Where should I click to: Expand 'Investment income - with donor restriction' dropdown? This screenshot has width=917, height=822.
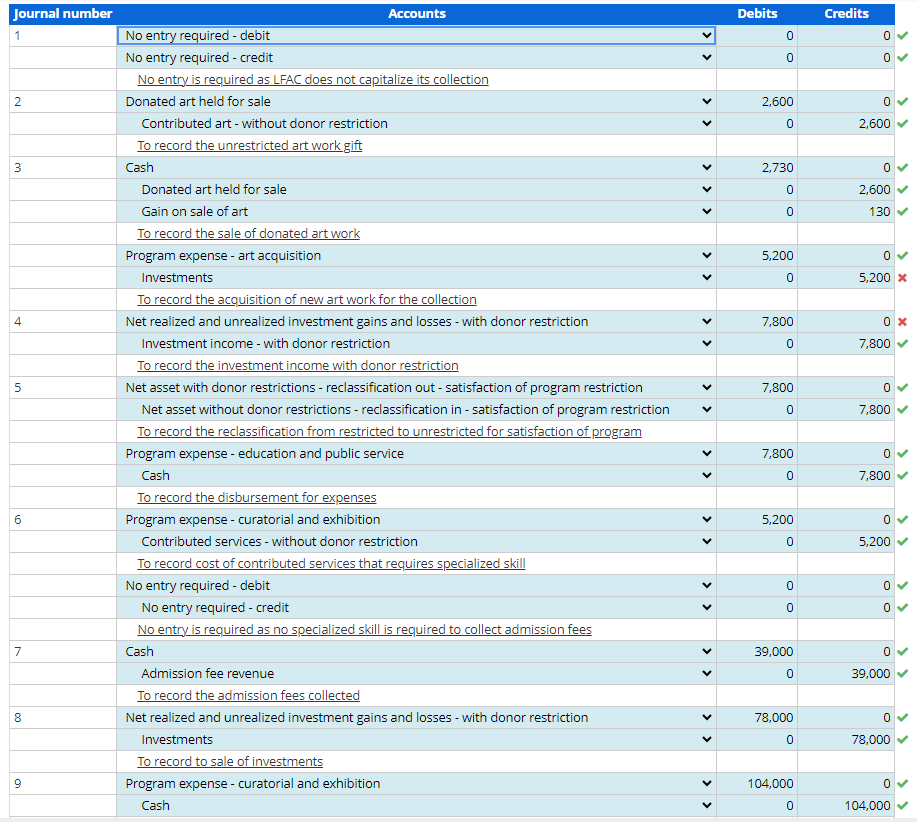coord(416,344)
